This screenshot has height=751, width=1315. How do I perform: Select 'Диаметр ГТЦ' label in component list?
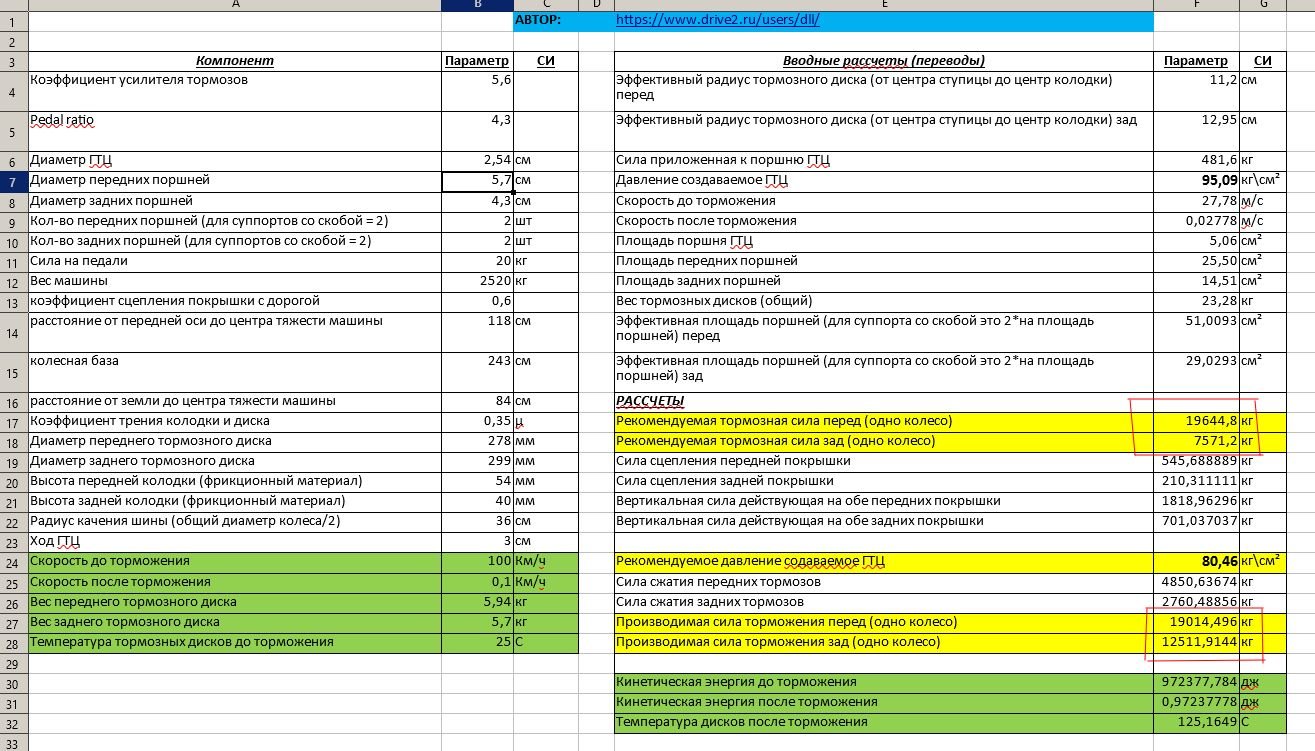click(x=235, y=161)
